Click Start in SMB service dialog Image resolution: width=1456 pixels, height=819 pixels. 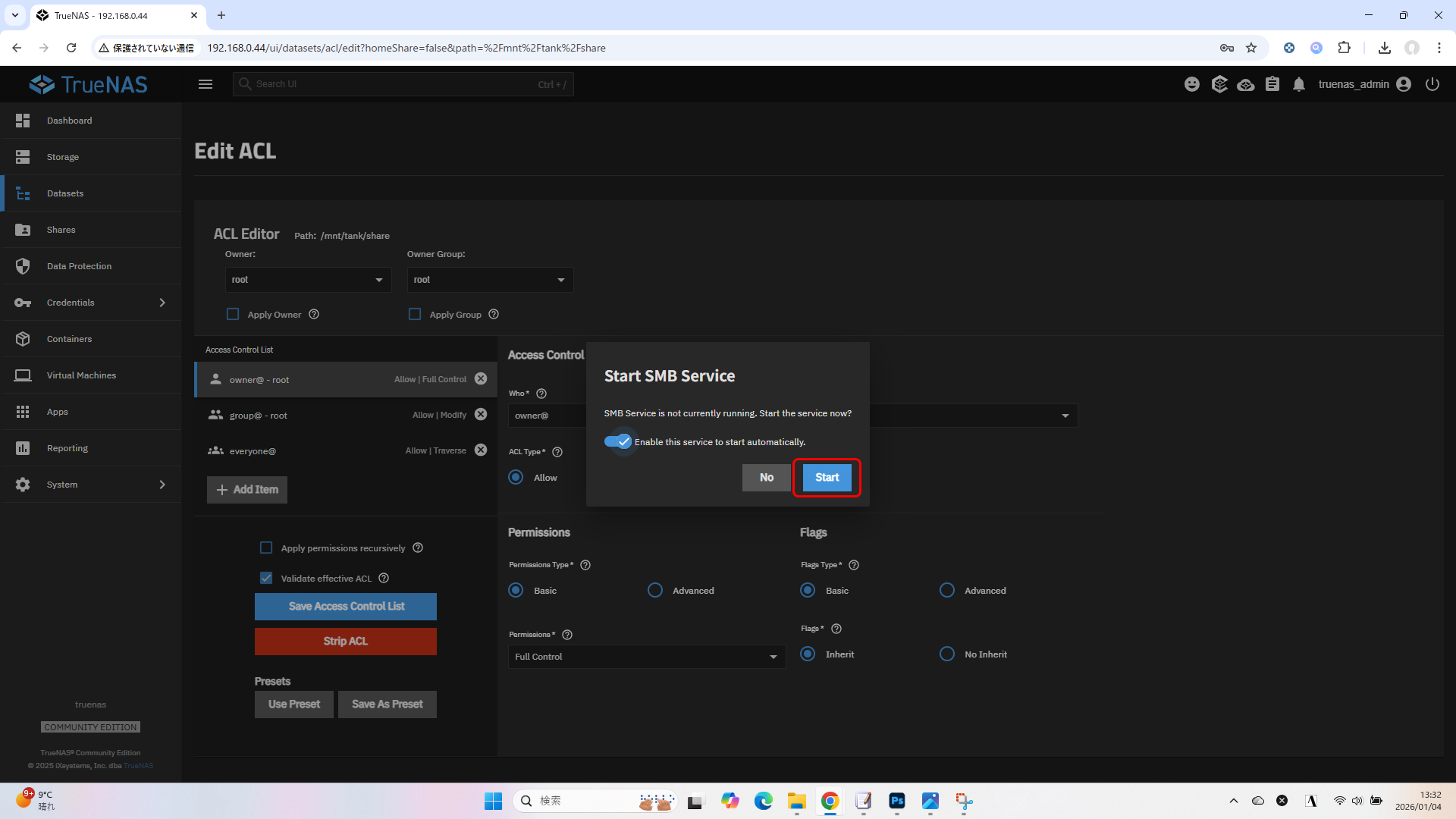coord(827,478)
